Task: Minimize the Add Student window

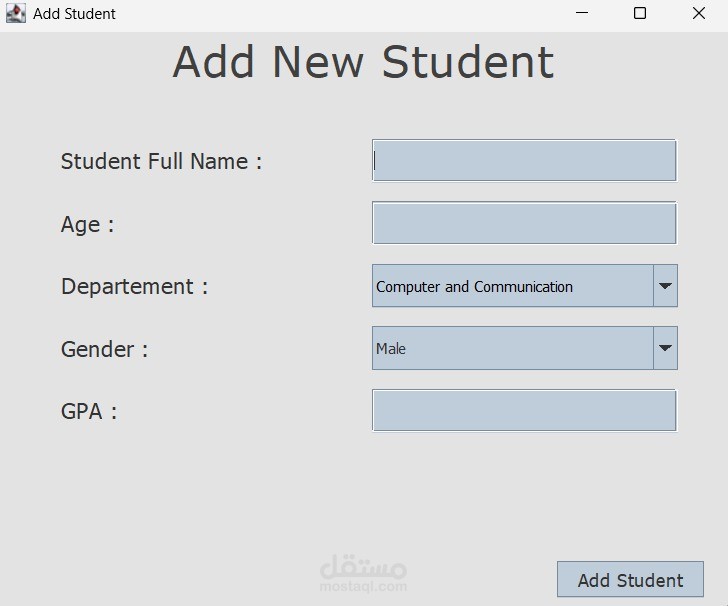Action: pos(582,14)
